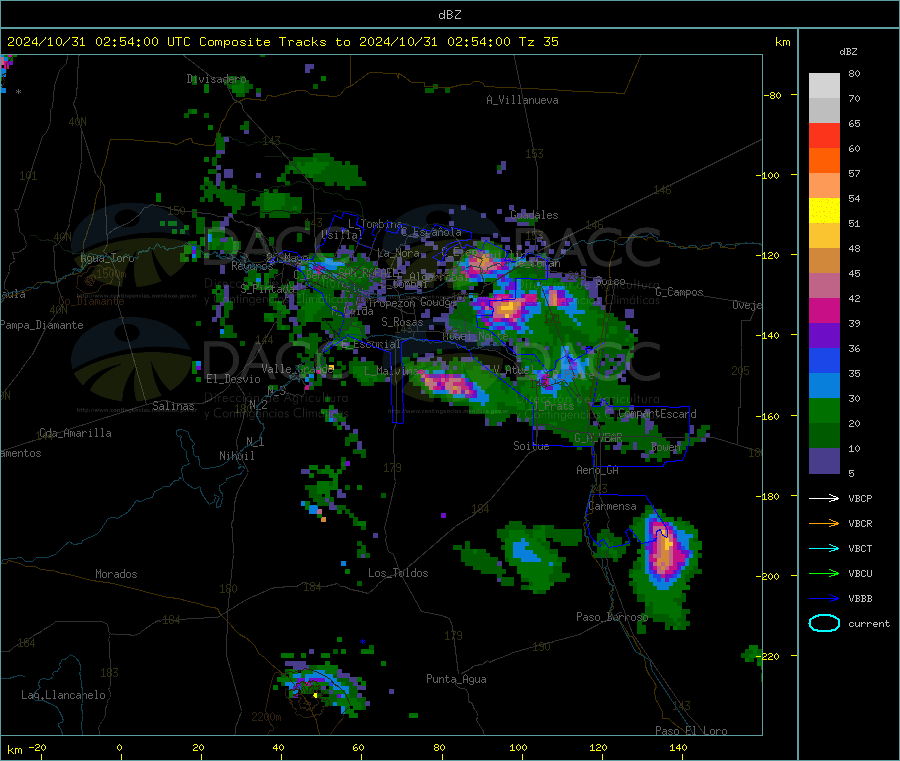Select the gold 48–51 dBZ swatch

point(824,235)
